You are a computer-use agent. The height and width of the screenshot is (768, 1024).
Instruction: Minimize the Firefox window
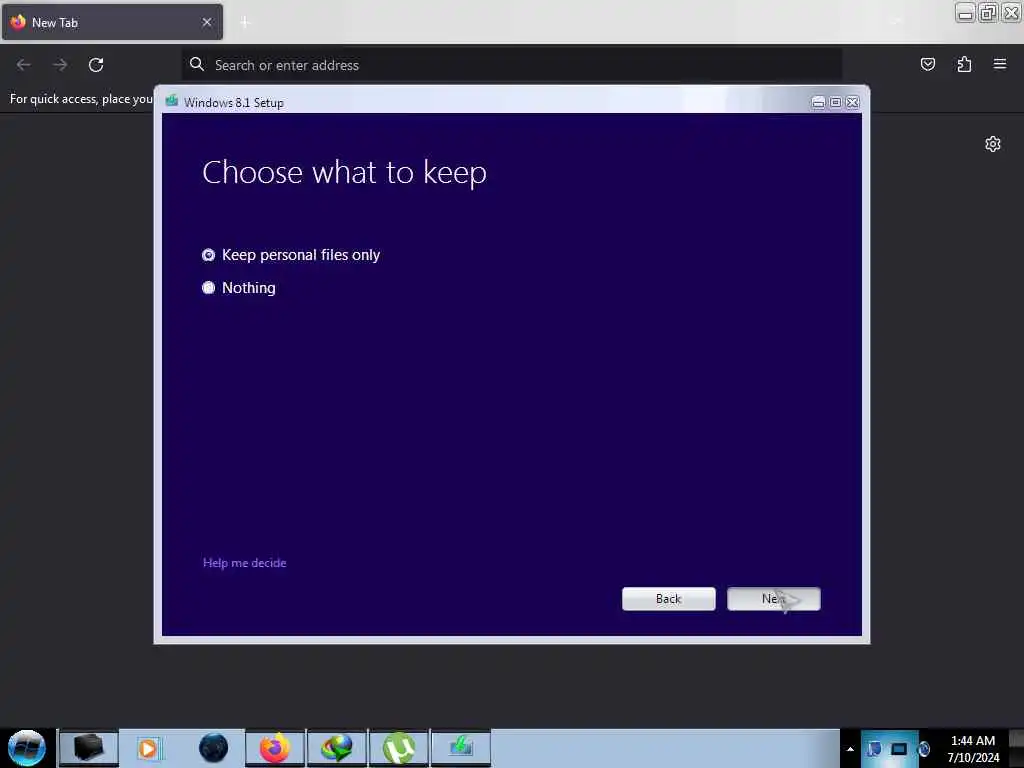point(965,12)
